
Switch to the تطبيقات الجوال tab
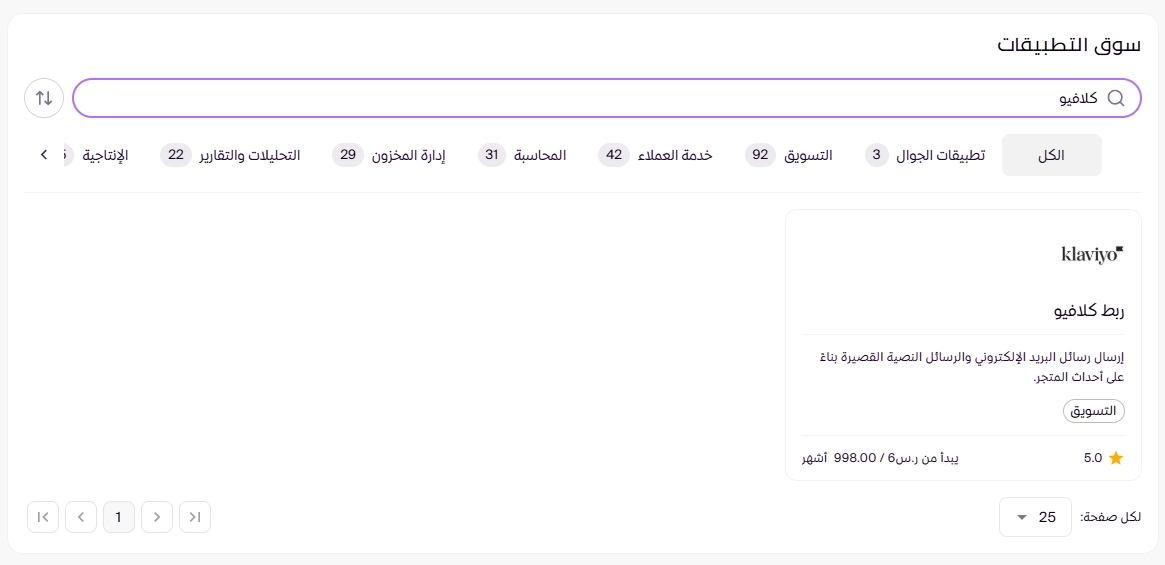926,156
